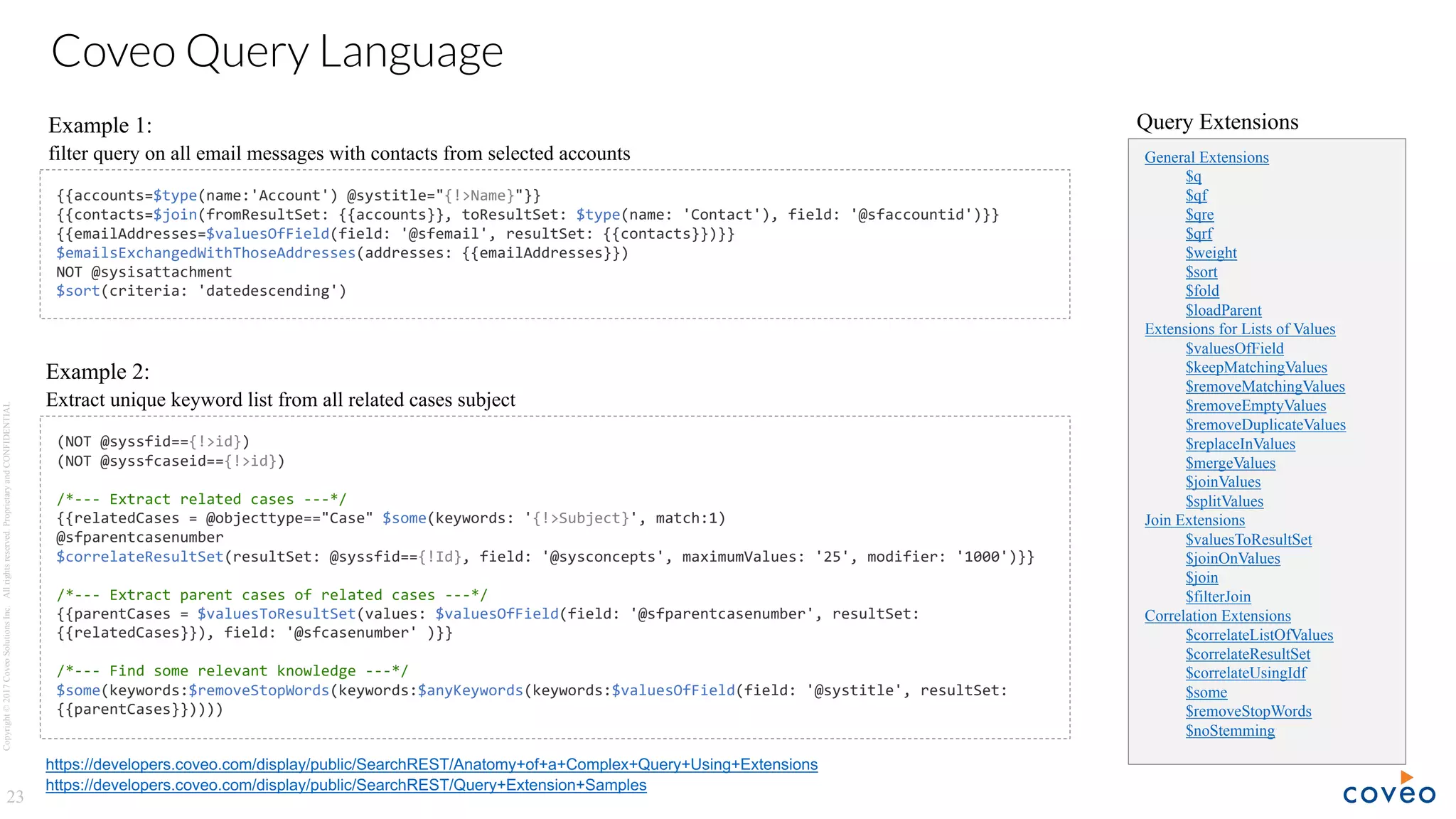The width and height of the screenshot is (1456, 819).
Task: Open the Query Extension Samples URL
Action: 346,785
